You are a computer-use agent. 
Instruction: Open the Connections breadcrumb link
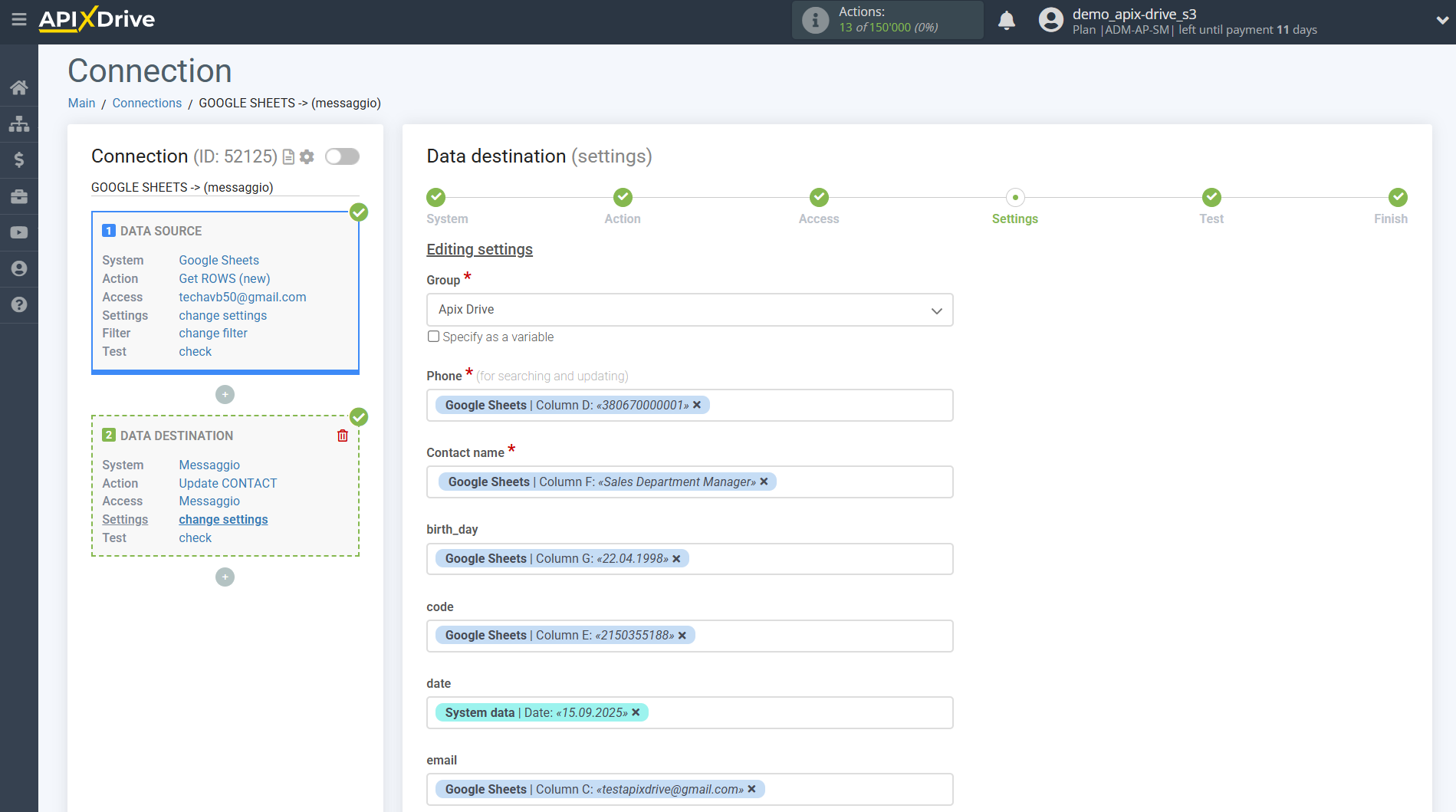click(x=146, y=103)
